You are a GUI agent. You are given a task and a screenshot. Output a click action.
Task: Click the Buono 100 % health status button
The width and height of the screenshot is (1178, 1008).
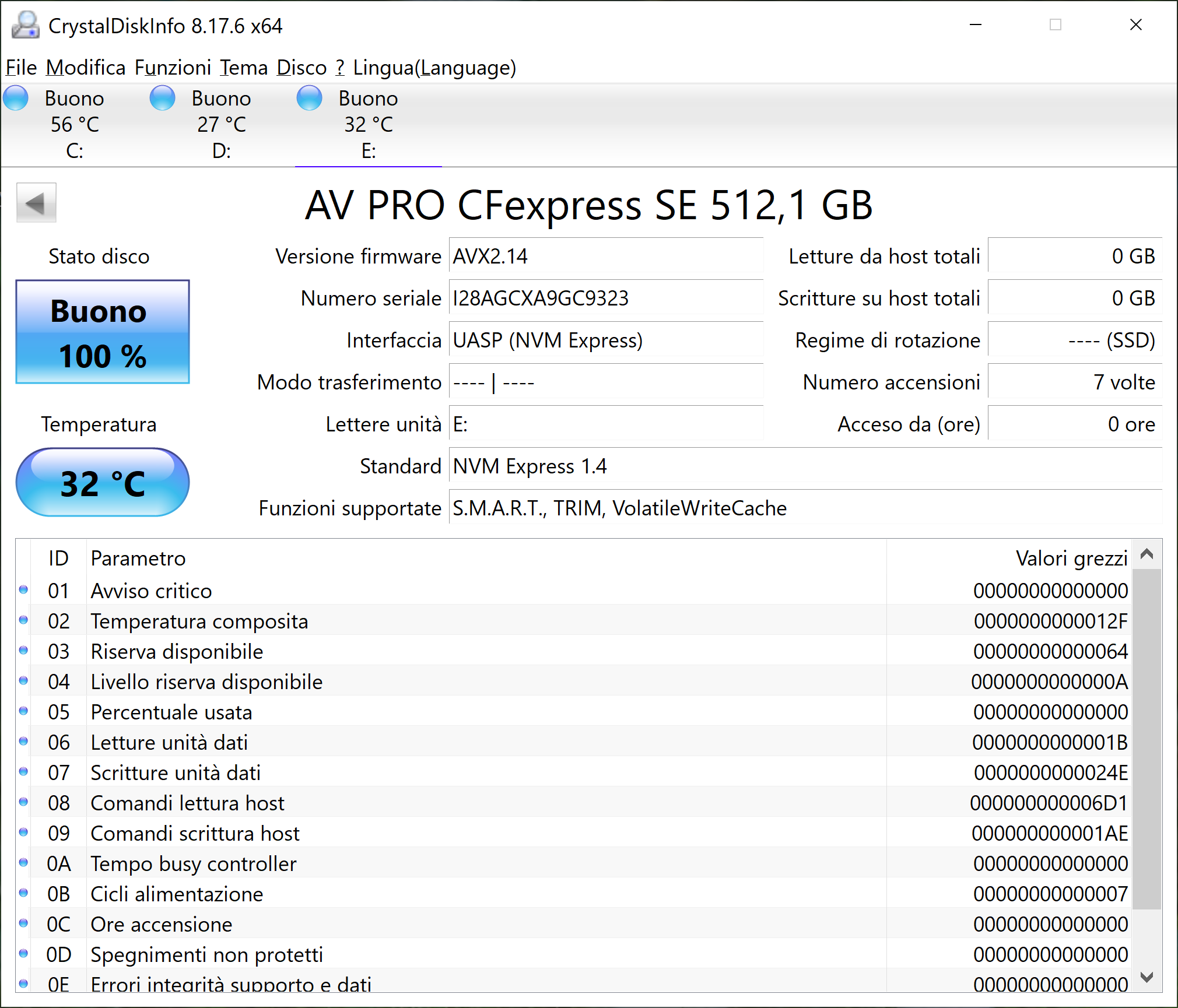(103, 332)
